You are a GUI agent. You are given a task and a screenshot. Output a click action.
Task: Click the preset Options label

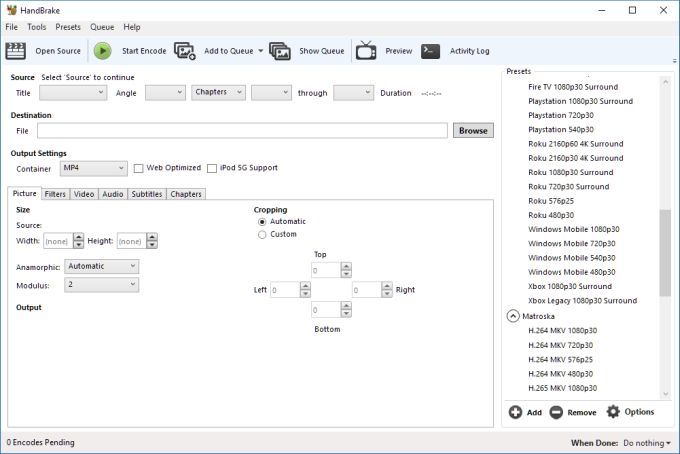(x=639, y=412)
